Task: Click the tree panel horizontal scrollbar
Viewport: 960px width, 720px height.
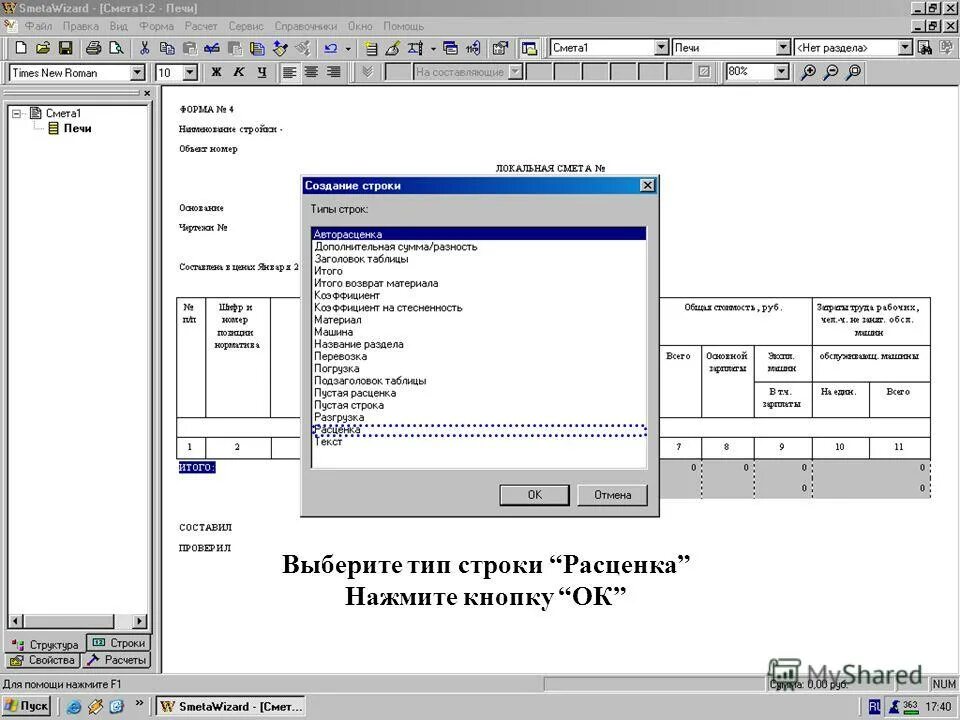Action: (78, 621)
